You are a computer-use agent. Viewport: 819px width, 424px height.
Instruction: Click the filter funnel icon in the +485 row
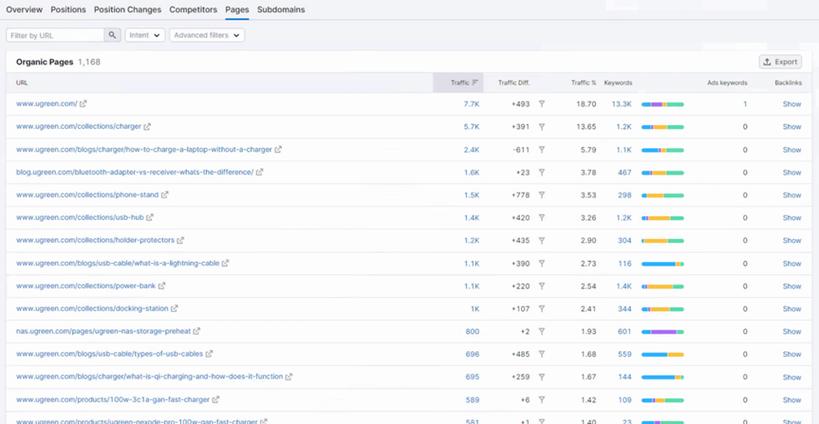542,354
